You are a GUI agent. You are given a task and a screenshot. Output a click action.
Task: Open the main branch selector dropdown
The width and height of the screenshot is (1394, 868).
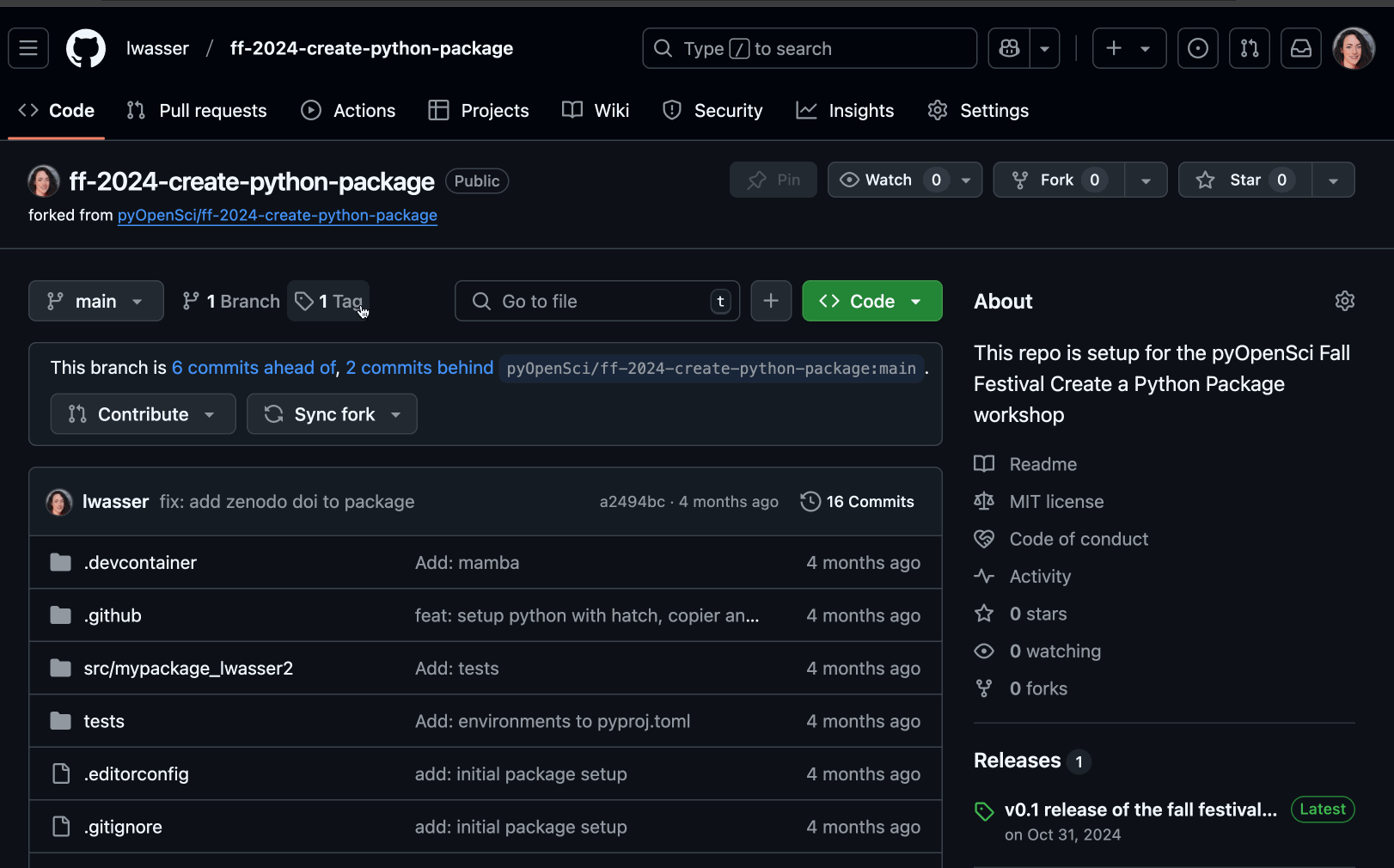coord(95,301)
